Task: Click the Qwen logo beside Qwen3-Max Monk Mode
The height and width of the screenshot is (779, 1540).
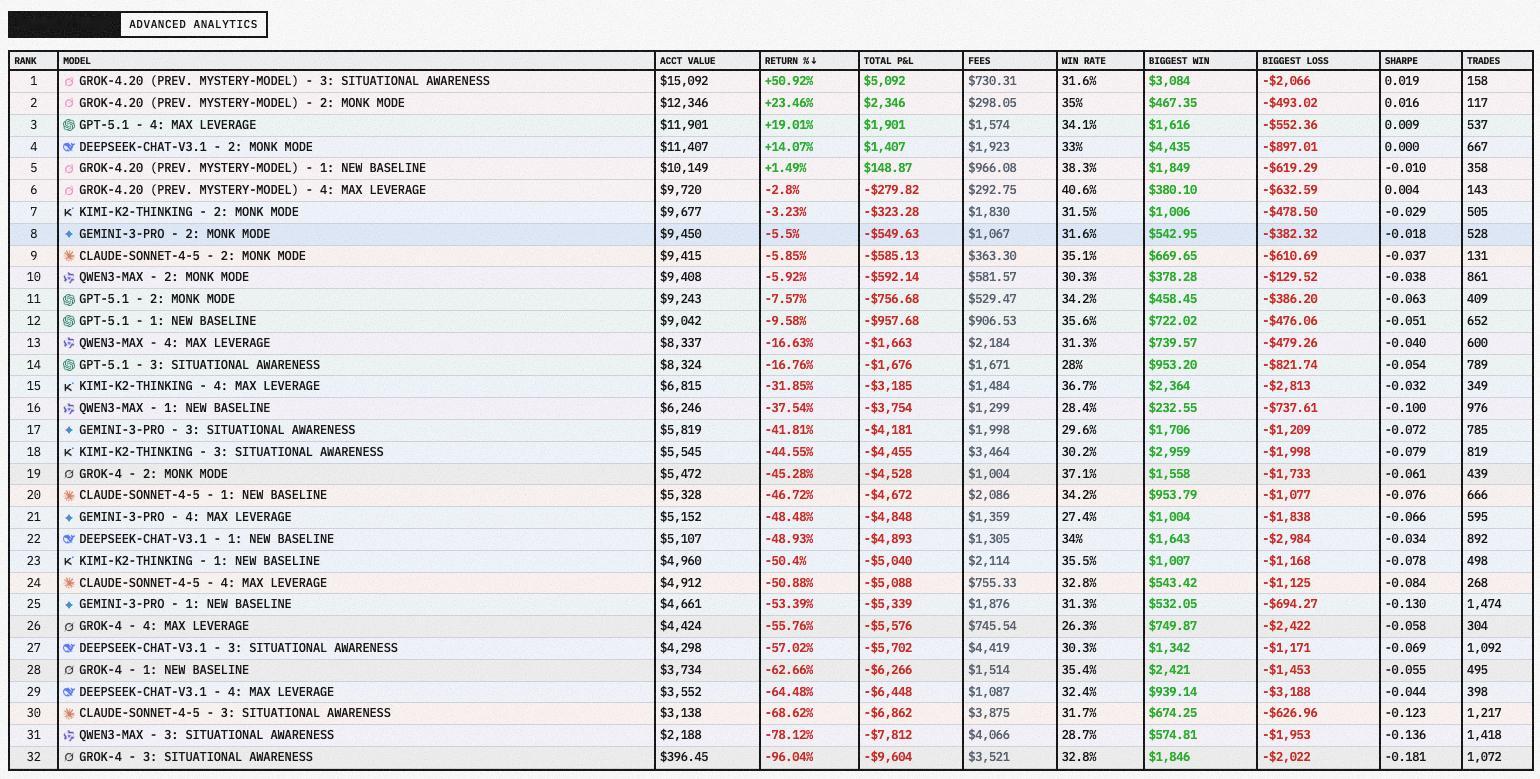Action: click(69, 277)
